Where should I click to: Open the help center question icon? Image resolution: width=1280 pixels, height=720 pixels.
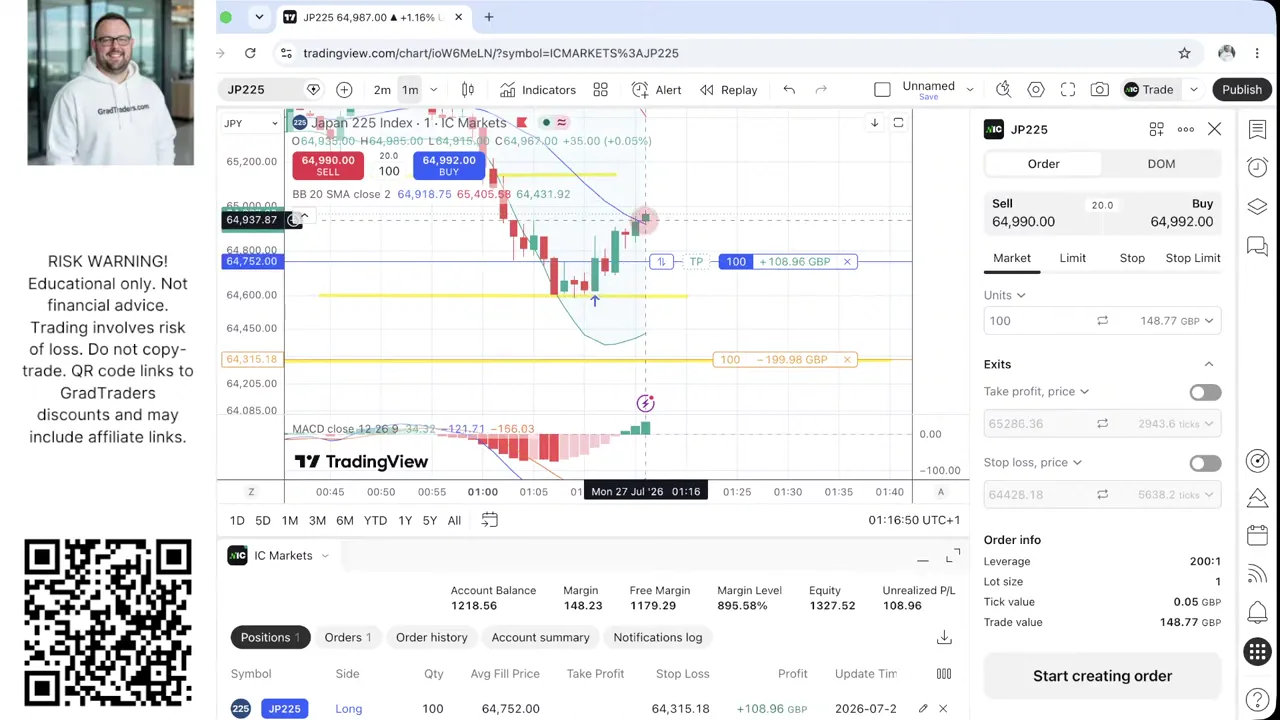[x=1257, y=699]
